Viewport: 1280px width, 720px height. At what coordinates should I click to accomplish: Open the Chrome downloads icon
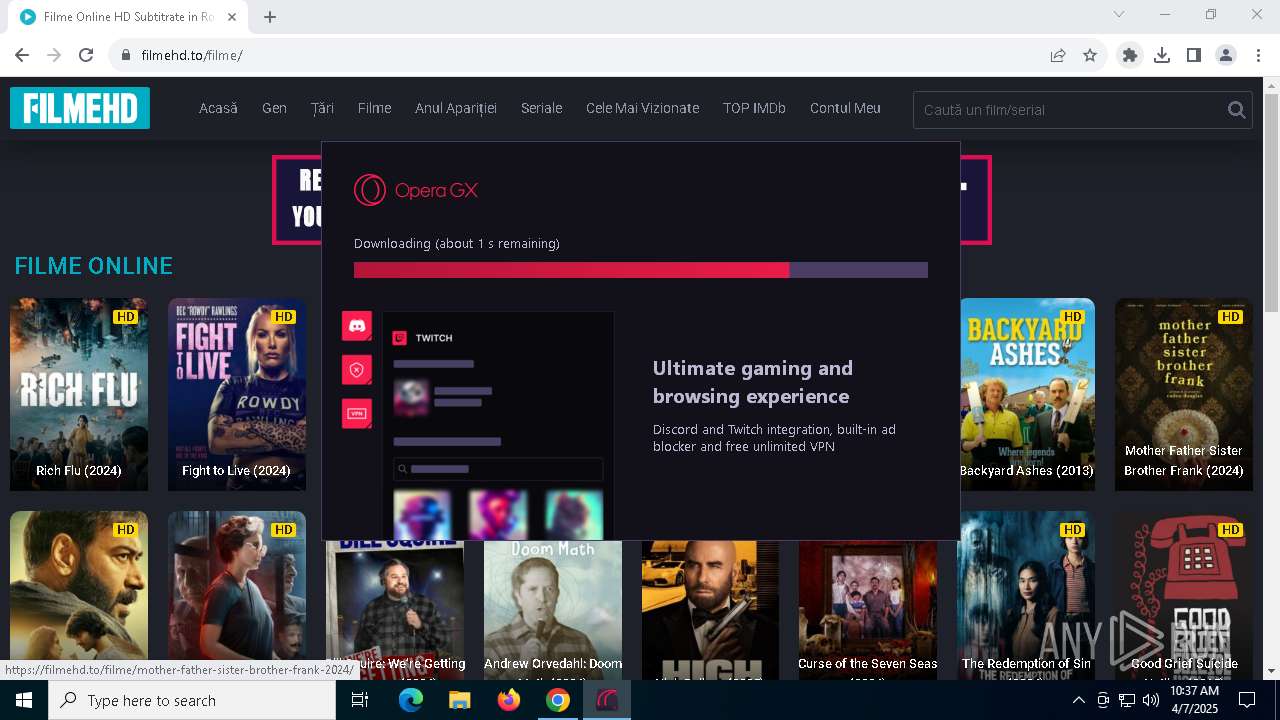tap(1162, 55)
